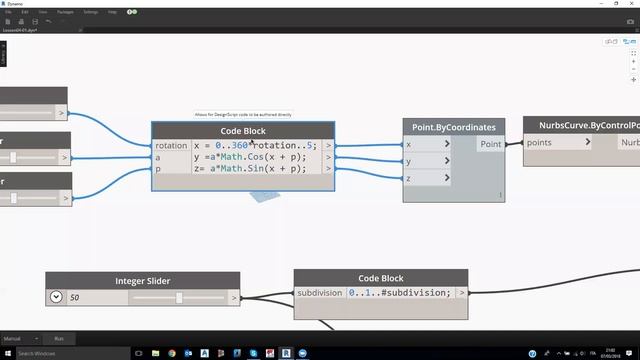Select the Lesson04-01.dyn workspace tab
This screenshot has height=360, width=640.
[20, 30]
